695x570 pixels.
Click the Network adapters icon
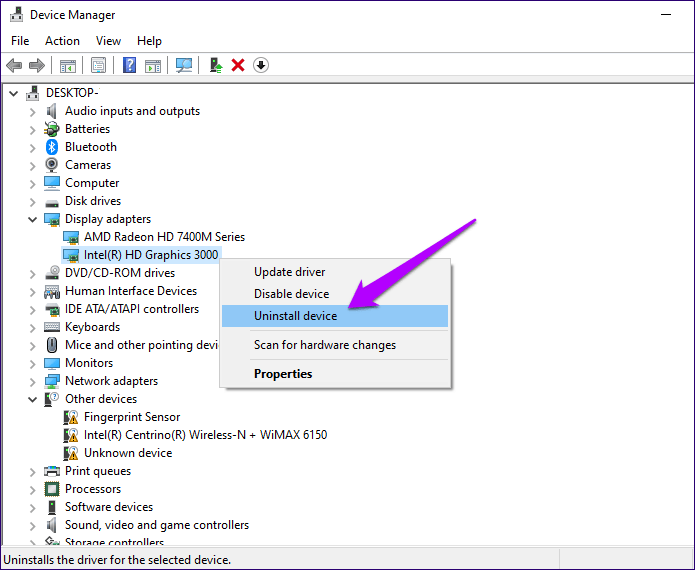pyautogui.click(x=52, y=381)
